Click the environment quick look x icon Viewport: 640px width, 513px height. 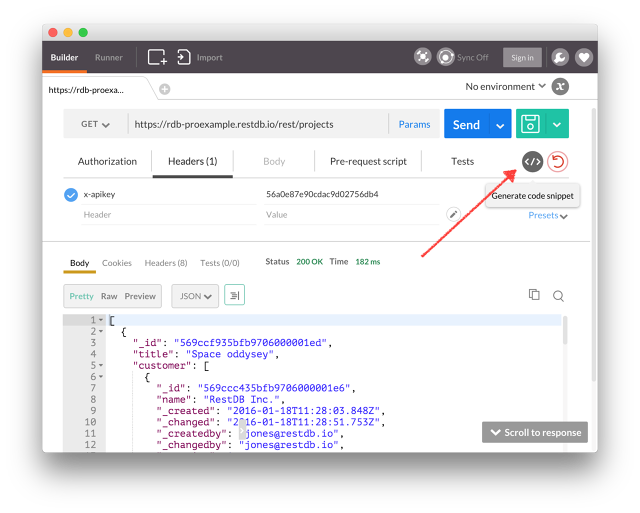point(560,87)
